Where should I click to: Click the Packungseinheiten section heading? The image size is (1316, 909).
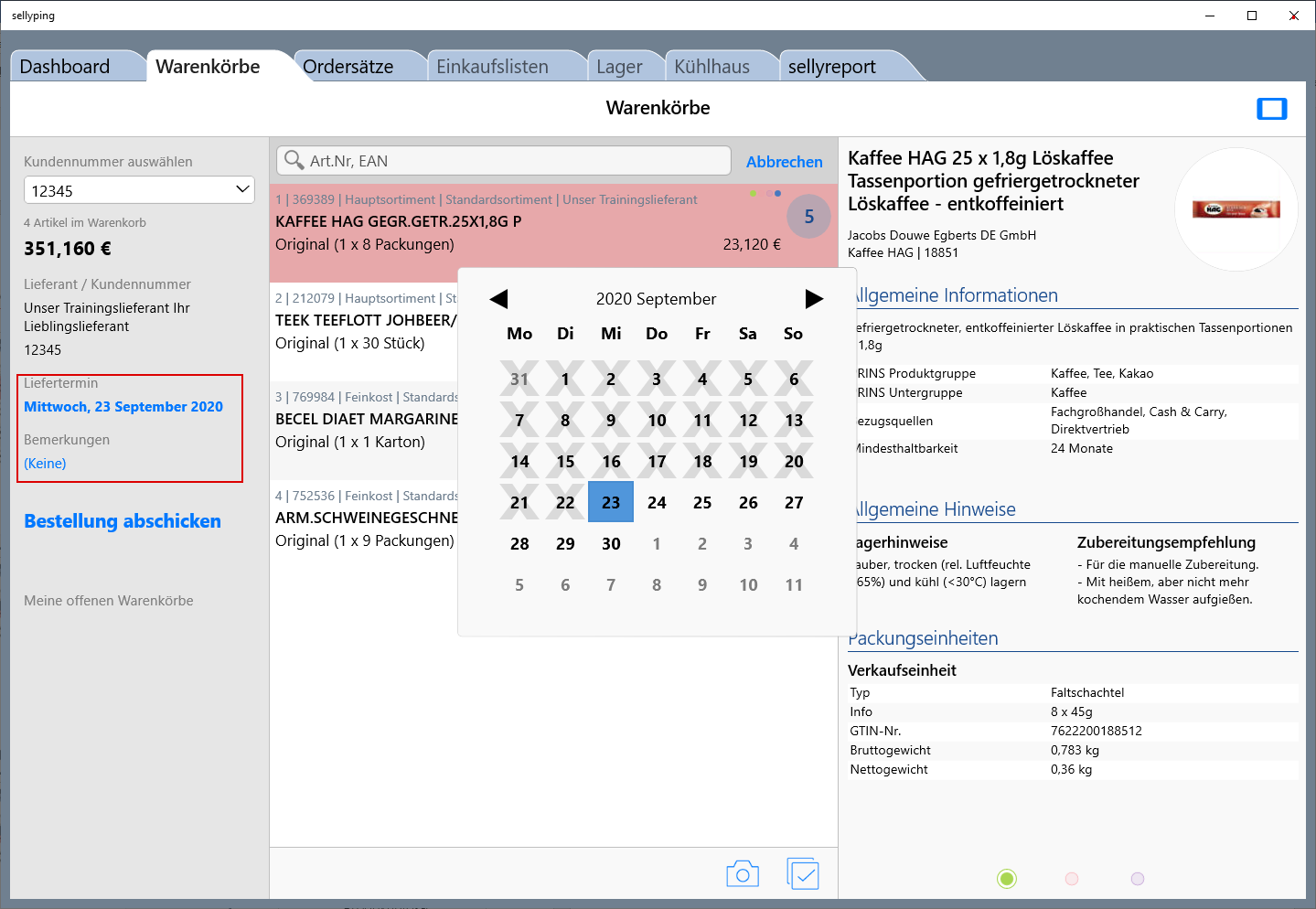tap(923, 638)
